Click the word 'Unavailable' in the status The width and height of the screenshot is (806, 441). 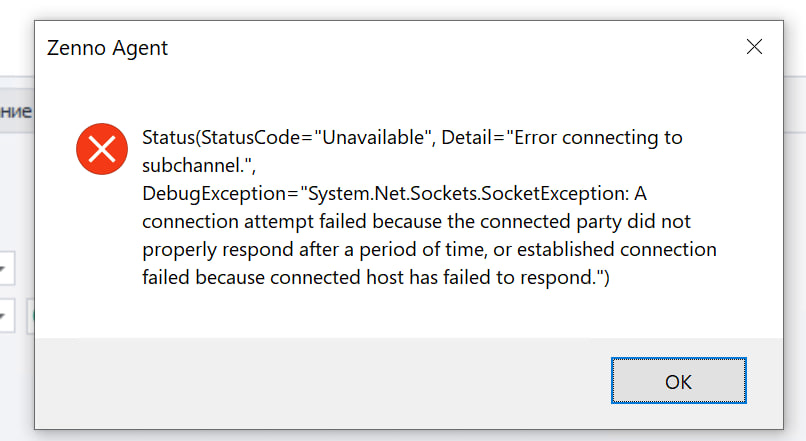coord(370,138)
